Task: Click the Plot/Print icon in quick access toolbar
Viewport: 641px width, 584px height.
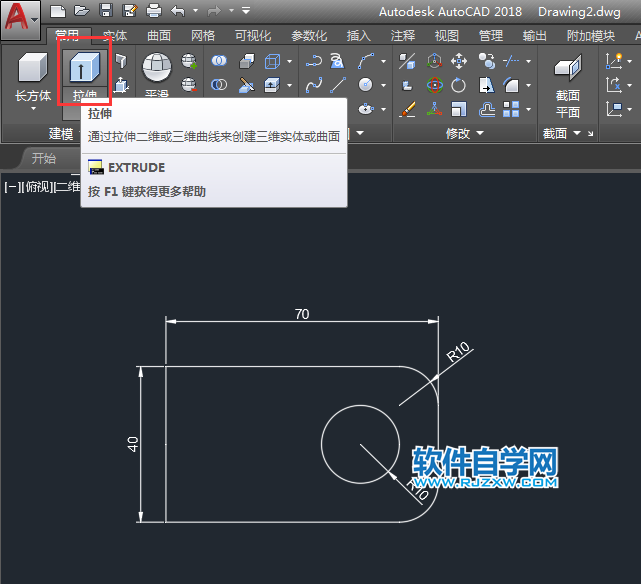Action: tap(154, 12)
